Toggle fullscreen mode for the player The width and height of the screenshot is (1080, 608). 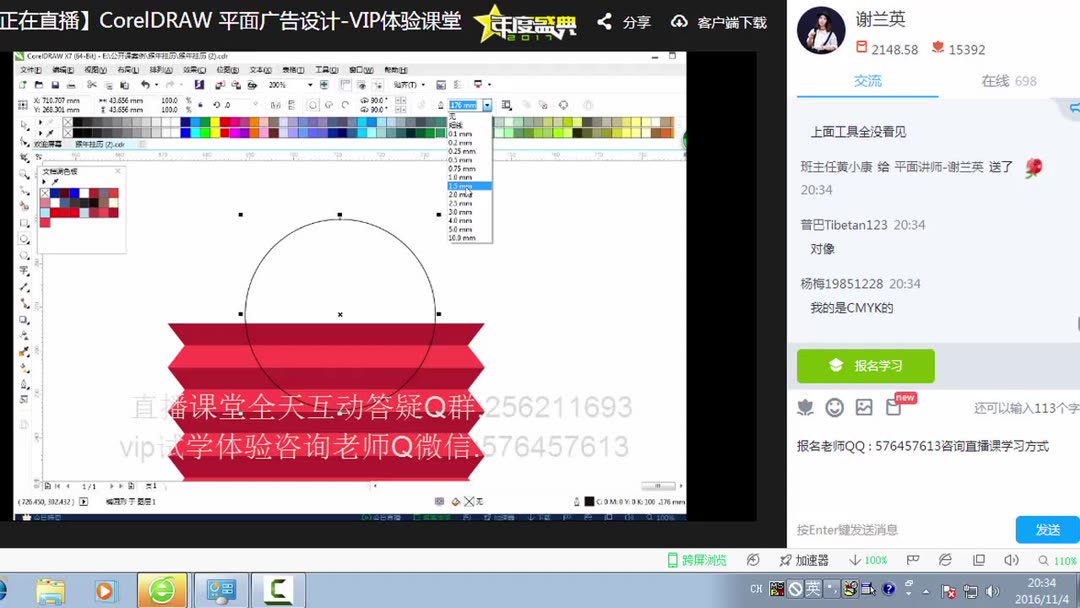click(978, 561)
